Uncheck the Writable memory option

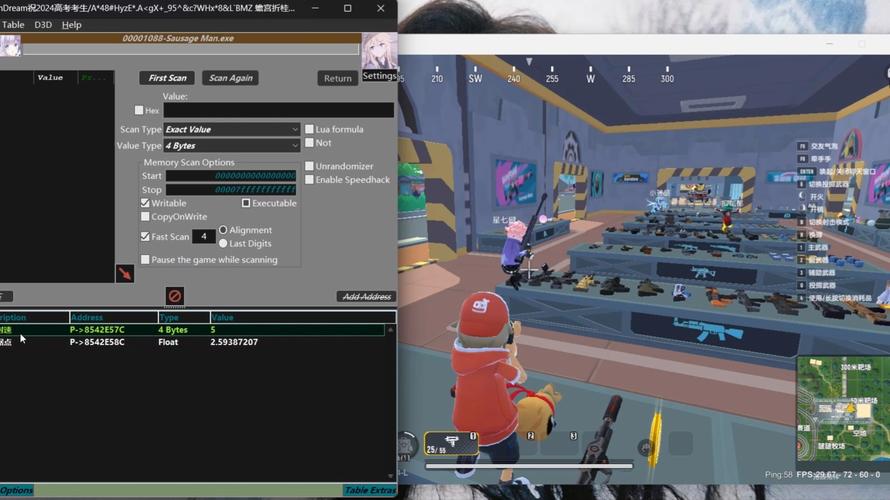click(x=145, y=203)
